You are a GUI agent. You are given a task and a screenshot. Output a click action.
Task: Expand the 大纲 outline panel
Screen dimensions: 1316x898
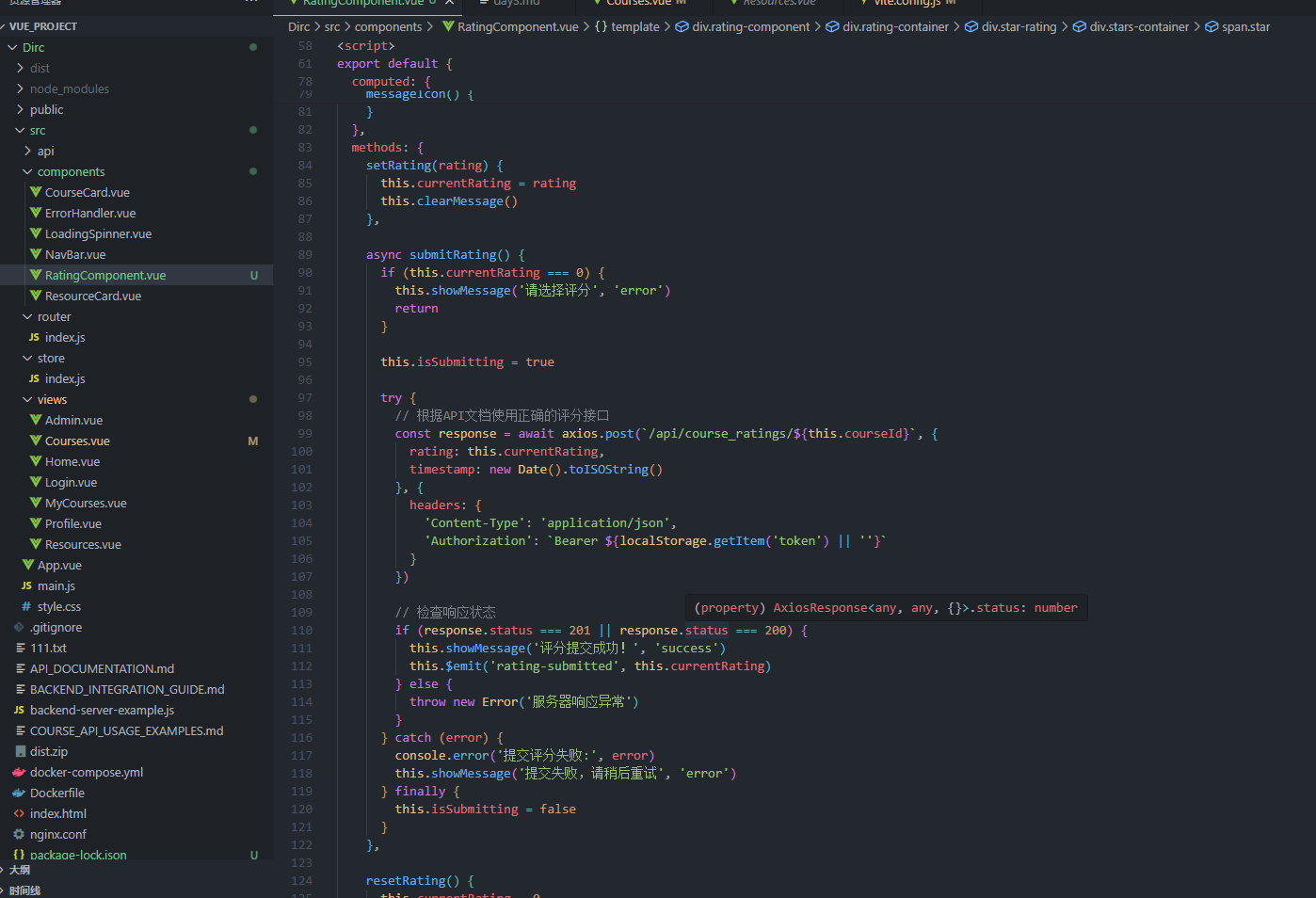click(19, 870)
